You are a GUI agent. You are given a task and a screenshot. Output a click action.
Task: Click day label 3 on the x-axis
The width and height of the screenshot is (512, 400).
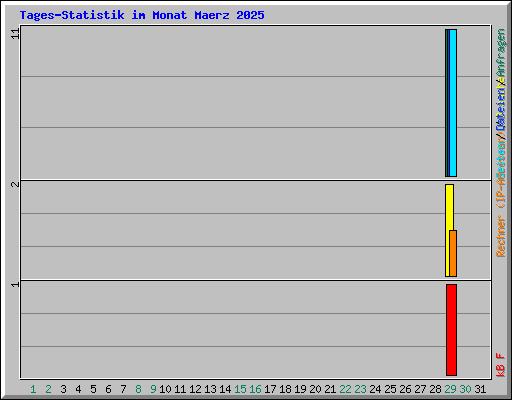pyautogui.click(x=63, y=389)
